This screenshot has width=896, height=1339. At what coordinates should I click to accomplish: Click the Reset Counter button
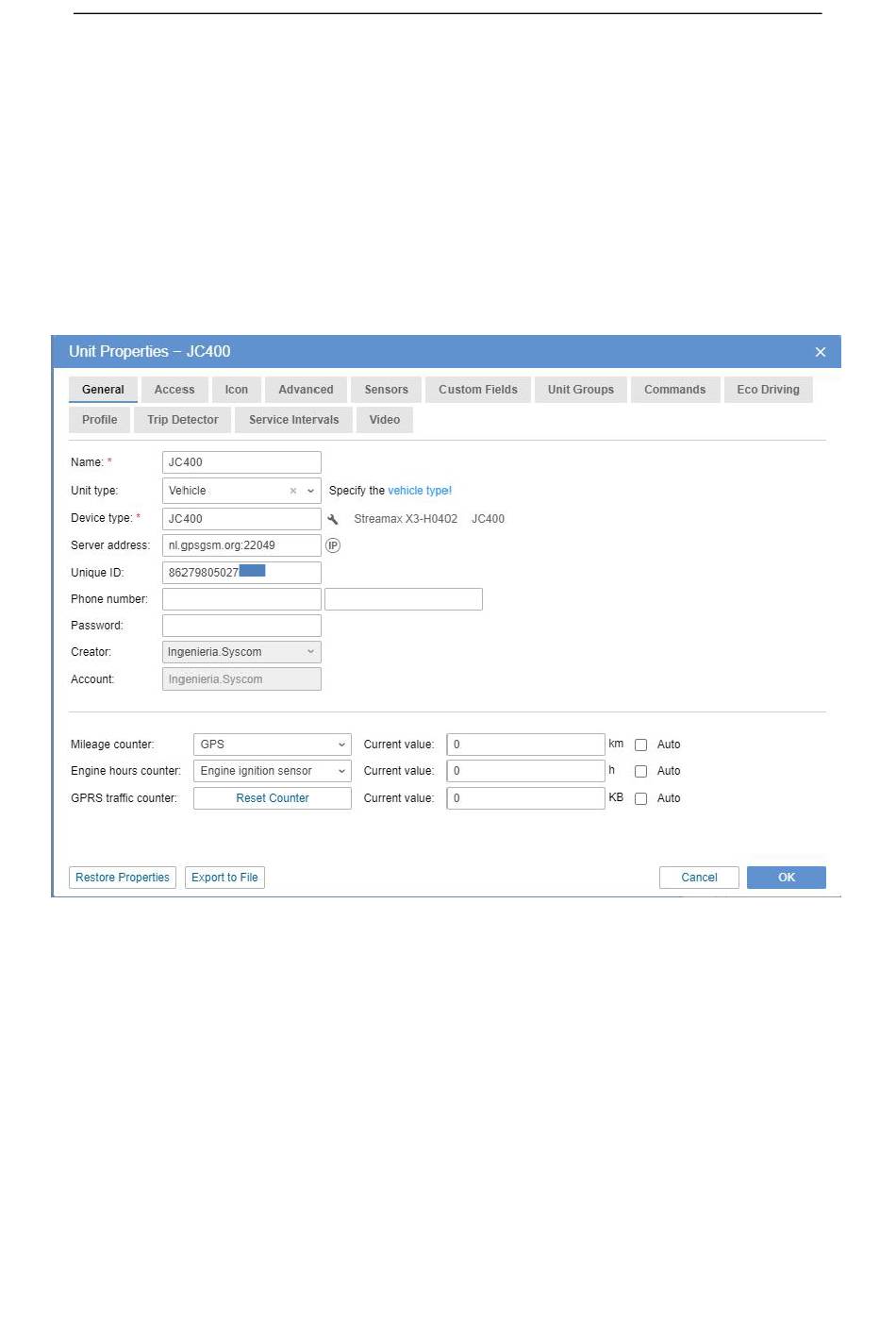click(272, 798)
